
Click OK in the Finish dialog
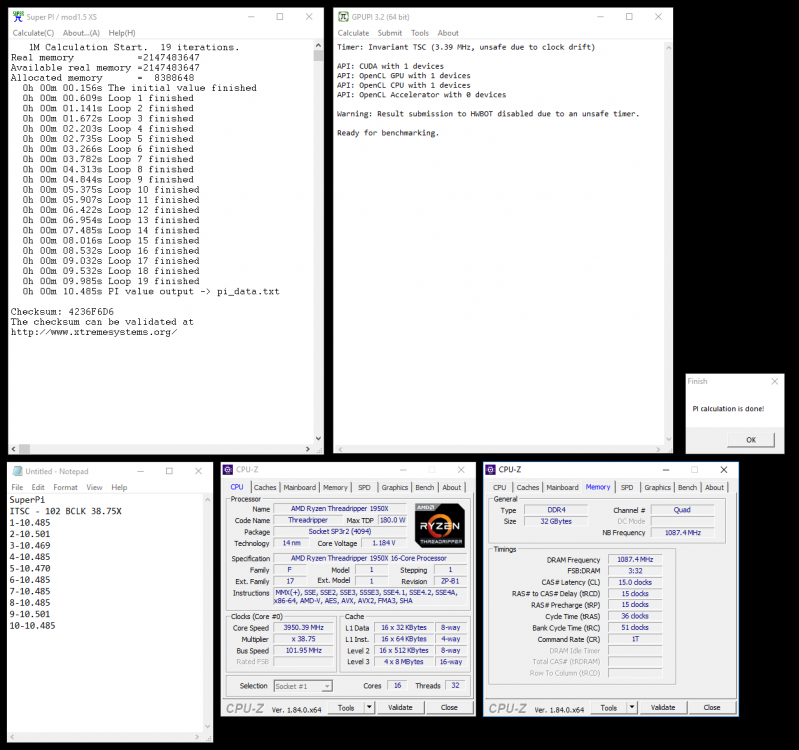pyautogui.click(x=751, y=440)
